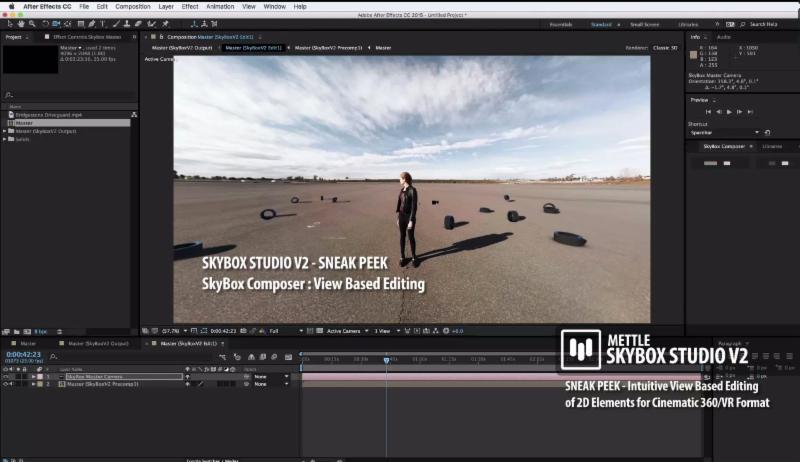Image resolution: width=800 pixels, height=462 pixels.
Task: Click the Info panel color swatch
Action: coord(694,54)
